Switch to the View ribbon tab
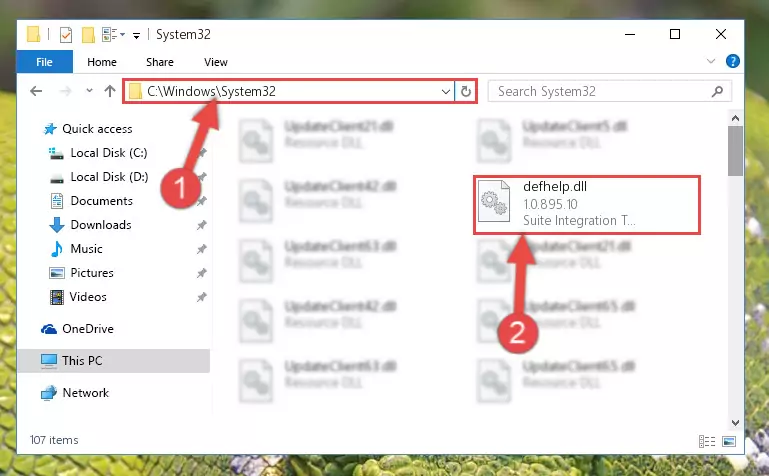Screen dimensions: 769x476 216,62
